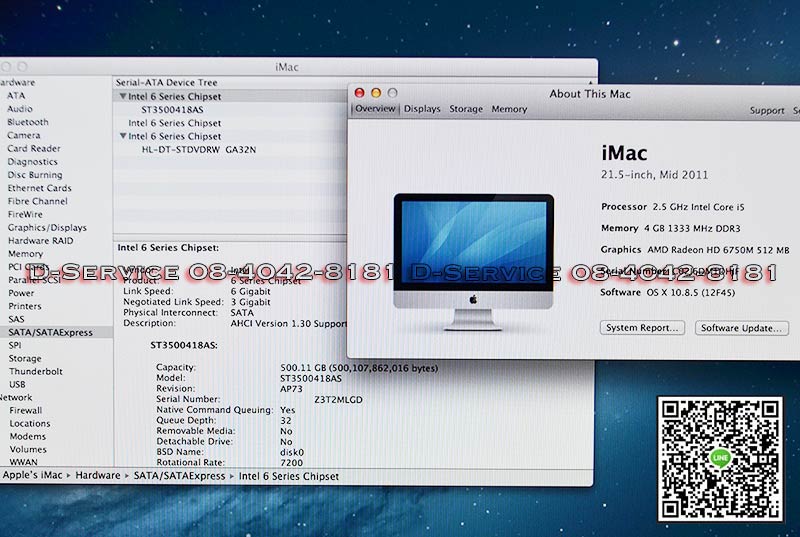Select the ST3500418AS drive in the device tree
This screenshot has width=800, height=537.
[x=172, y=110]
